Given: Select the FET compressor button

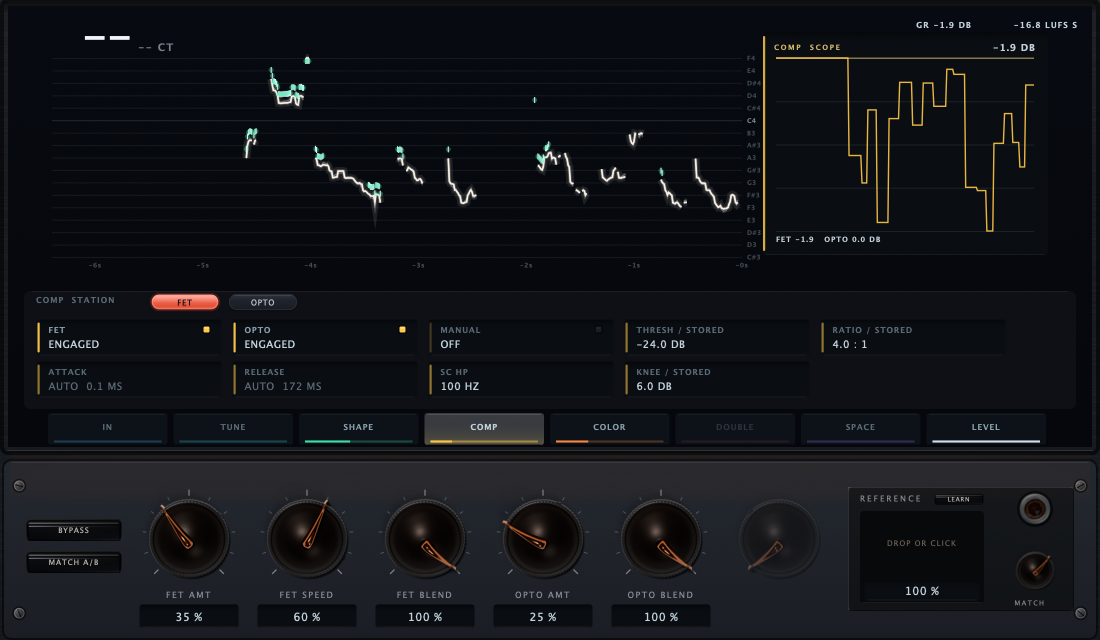Looking at the screenshot, I should (185, 302).
